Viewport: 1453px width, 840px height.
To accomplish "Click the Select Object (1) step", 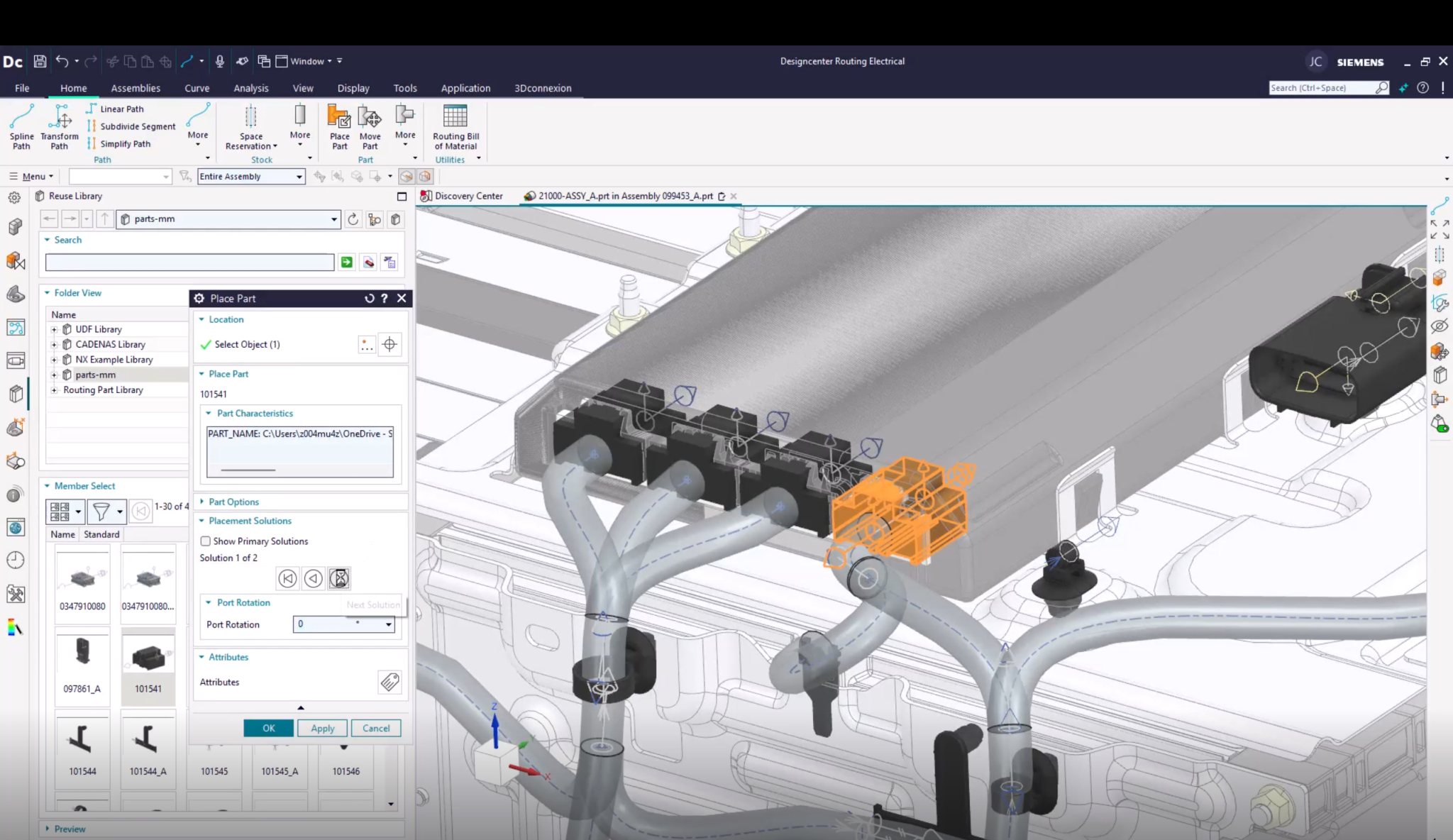I will pos(247,345).
